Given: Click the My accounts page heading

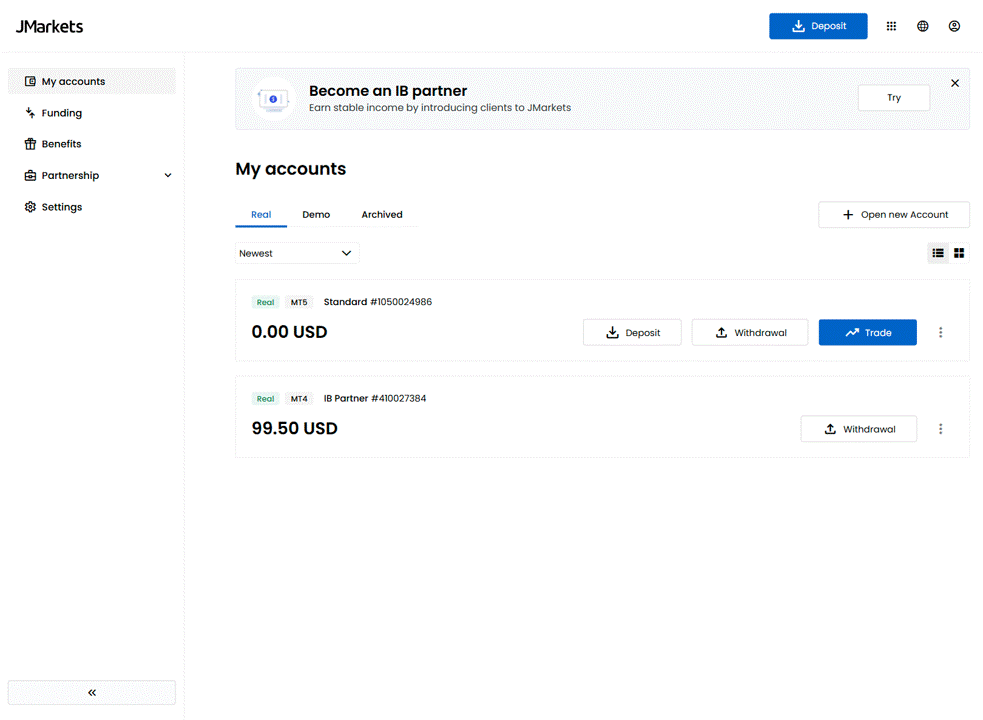Looking at the screenshot, I should [x=290, y=169].
